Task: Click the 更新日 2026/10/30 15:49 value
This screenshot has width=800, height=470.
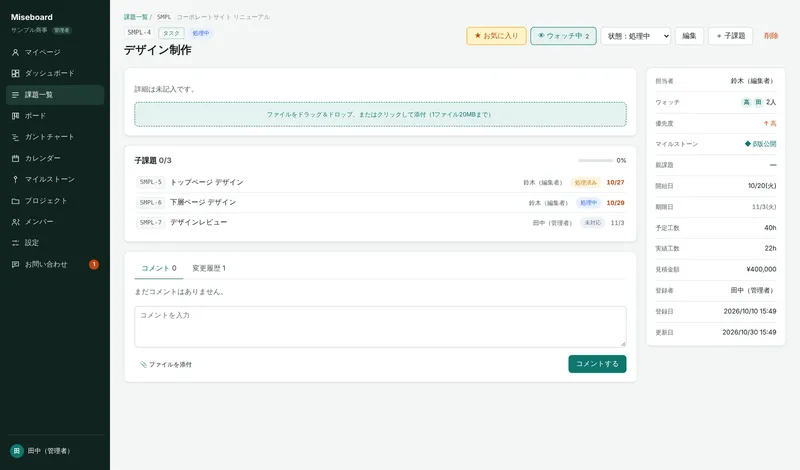Action: (x=749, y=332)
